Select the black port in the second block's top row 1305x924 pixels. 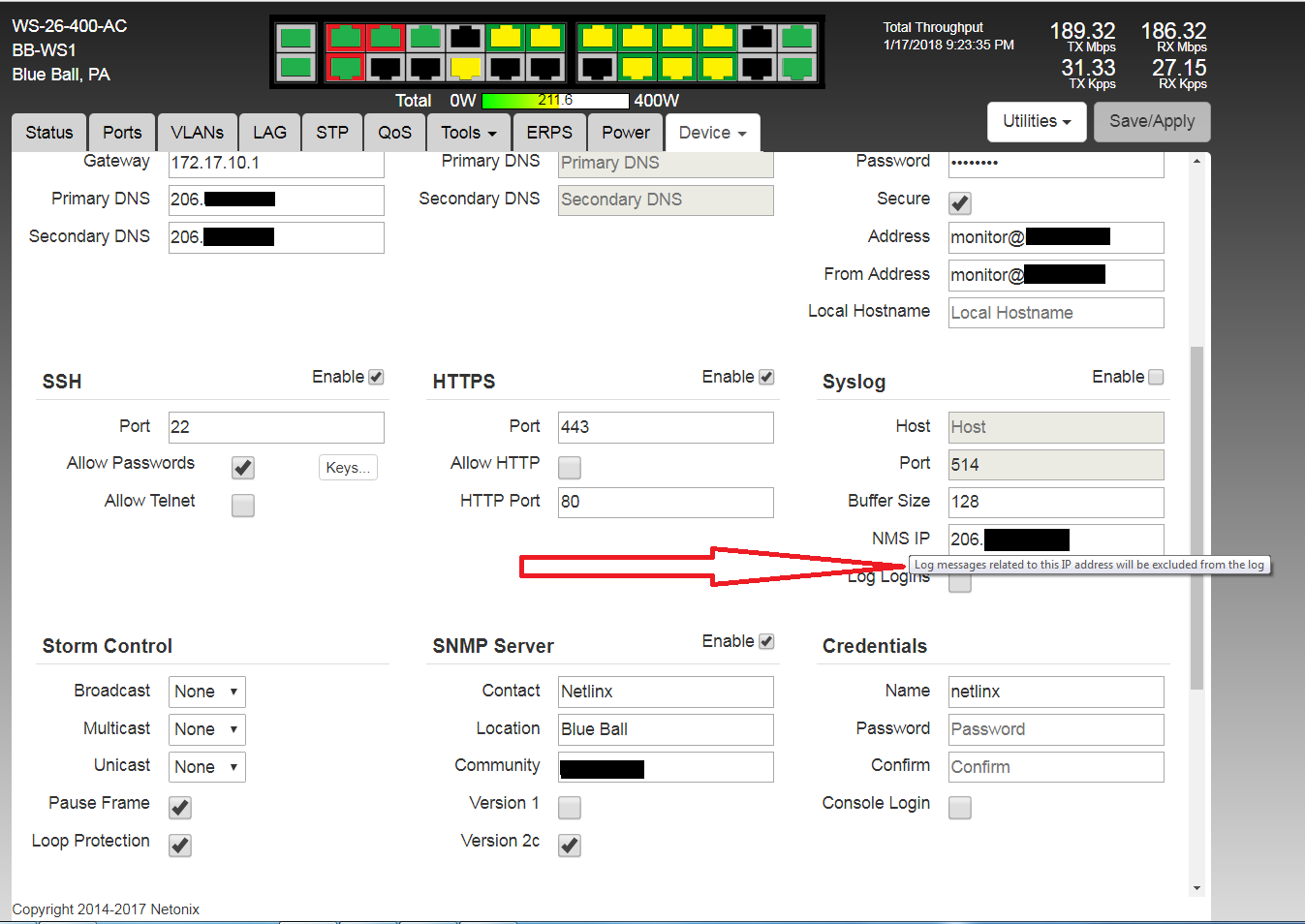tap(757, 38)
